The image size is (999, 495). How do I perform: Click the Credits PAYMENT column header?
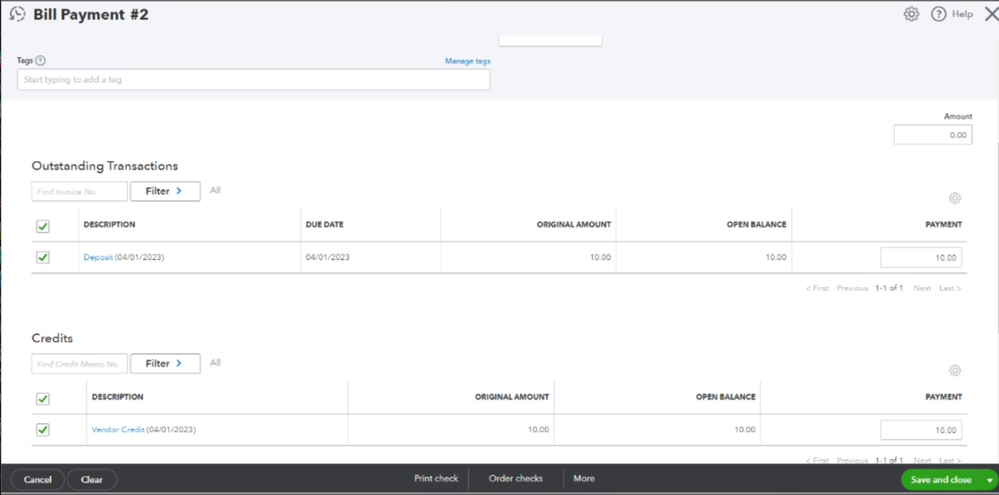(x=944, y=397)
